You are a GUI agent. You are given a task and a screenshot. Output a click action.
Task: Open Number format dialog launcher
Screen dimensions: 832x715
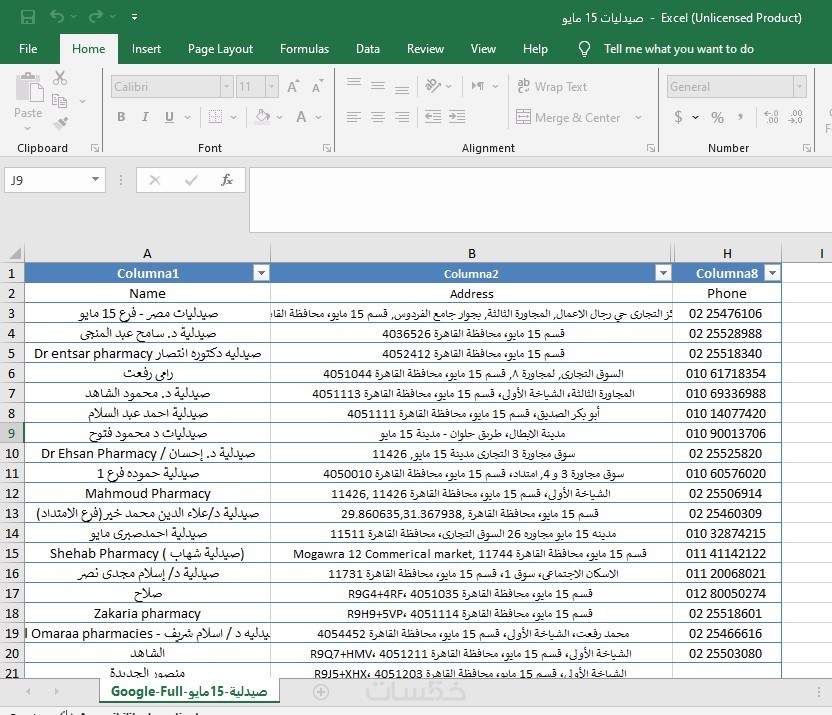807,148
